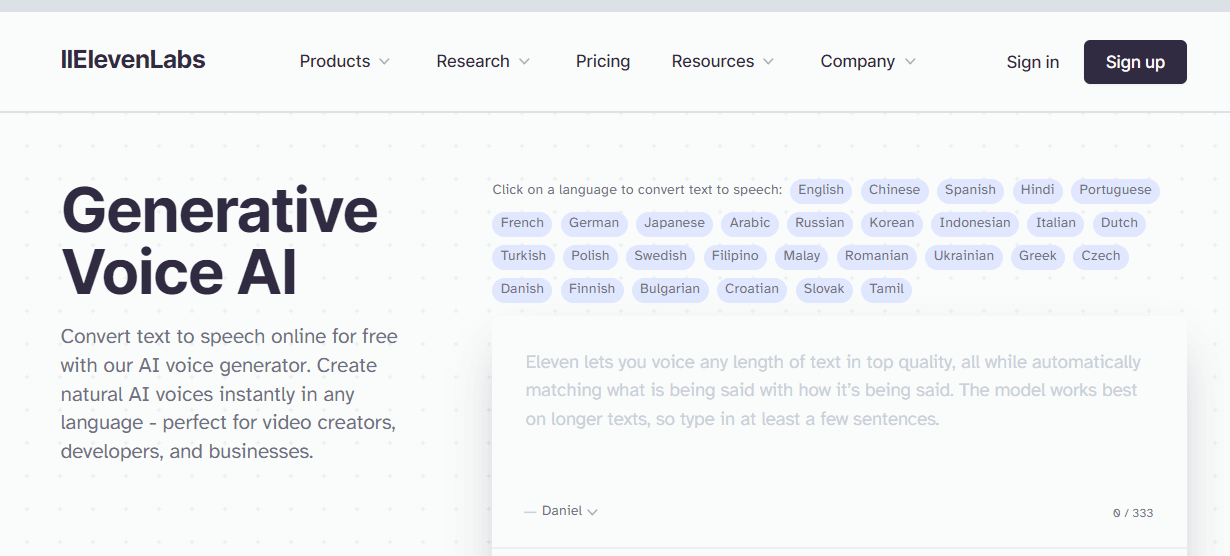
Task: Click the ElevenLabs logo
Action: pos(133,60)
